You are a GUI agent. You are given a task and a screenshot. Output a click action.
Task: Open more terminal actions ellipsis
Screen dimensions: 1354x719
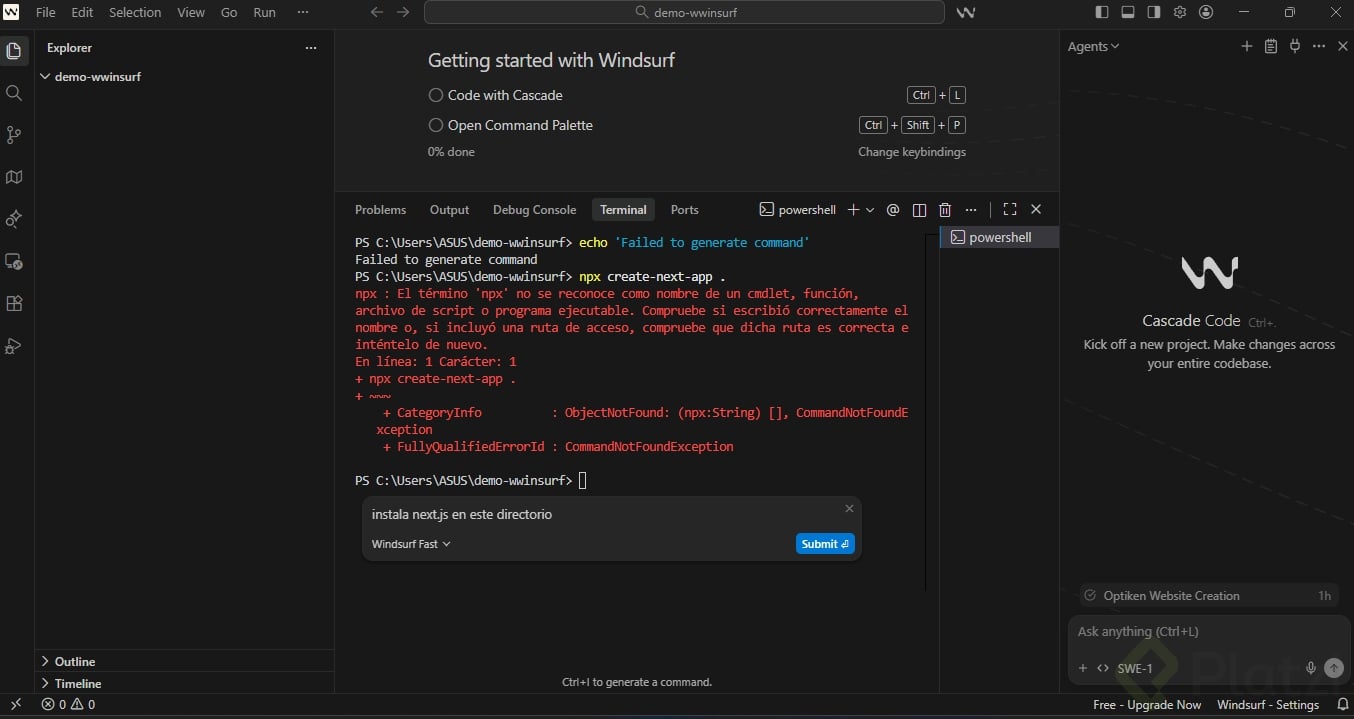(x=970, y=210)
